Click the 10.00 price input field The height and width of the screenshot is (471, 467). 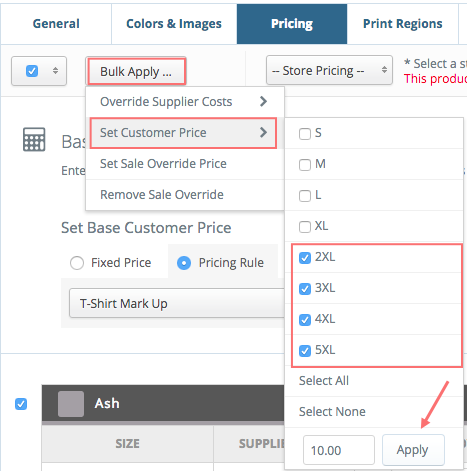339,450
